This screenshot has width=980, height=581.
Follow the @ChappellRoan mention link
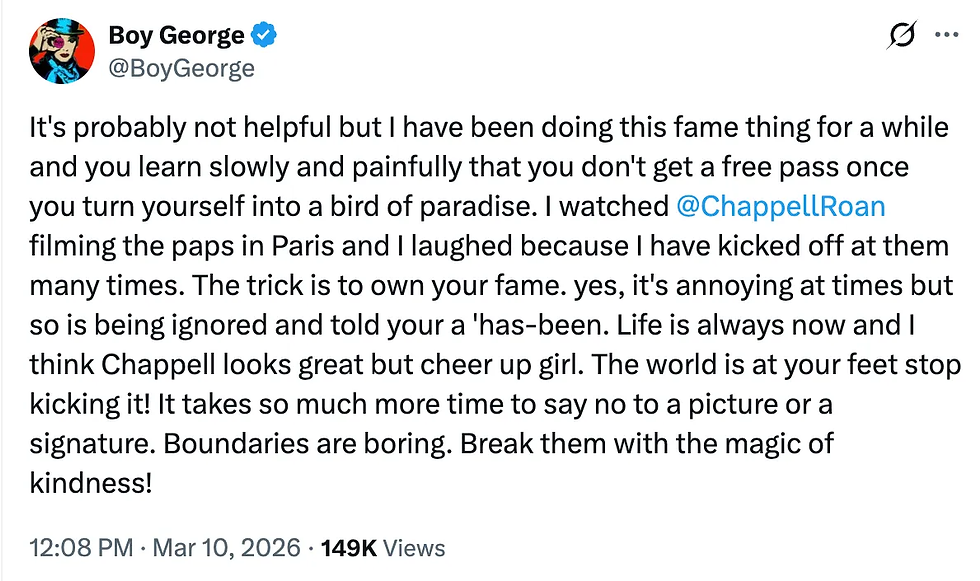coord(780,206)
